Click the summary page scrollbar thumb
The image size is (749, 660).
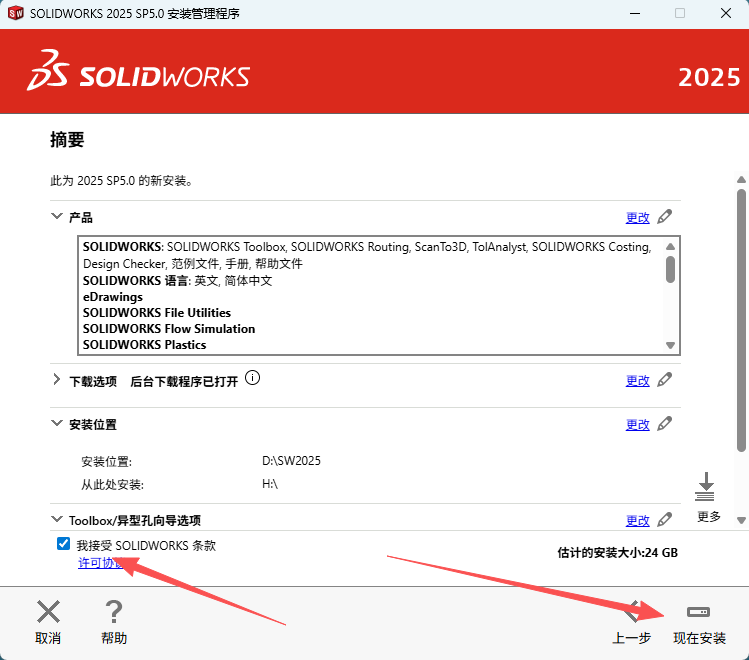(741, 320)
